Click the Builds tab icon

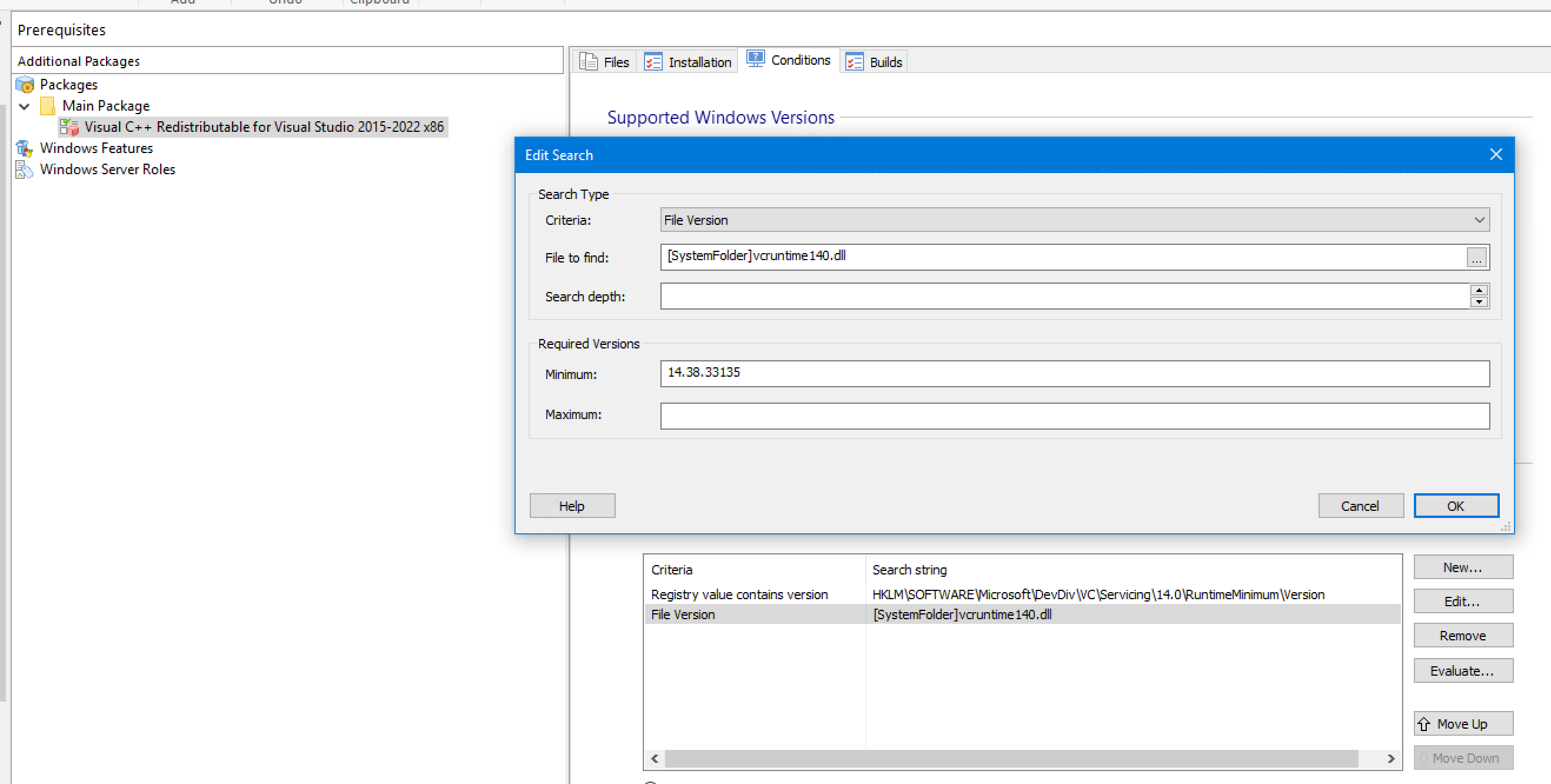pos(855,62)
